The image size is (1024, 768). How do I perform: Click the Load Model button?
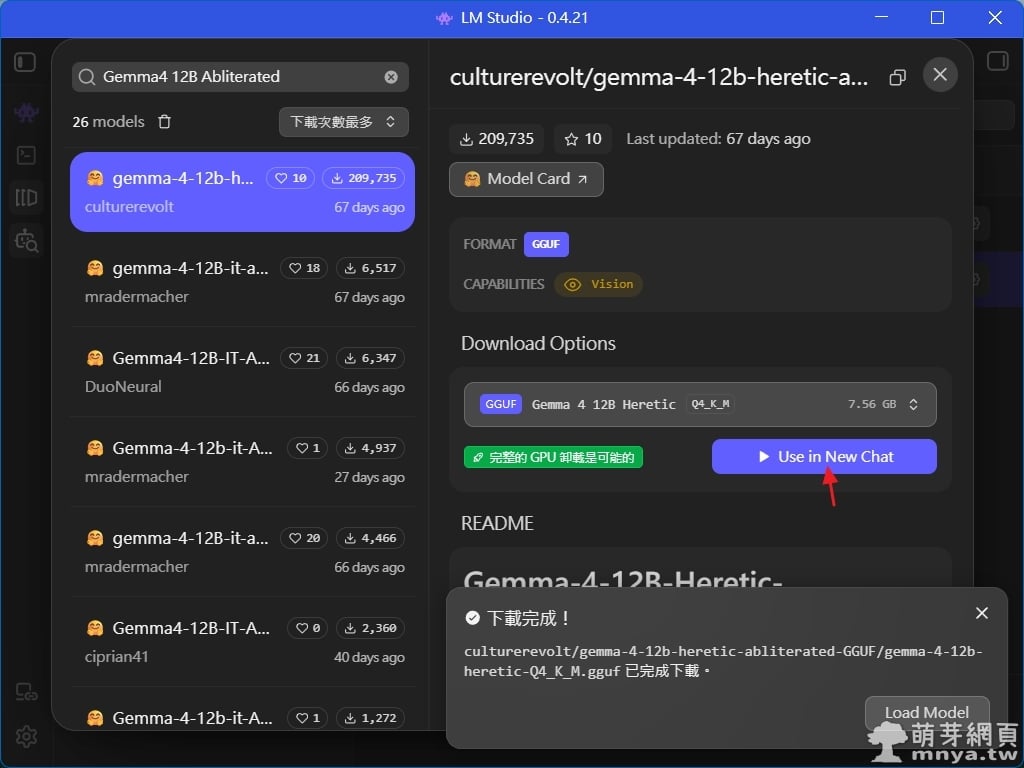(927, 712)
